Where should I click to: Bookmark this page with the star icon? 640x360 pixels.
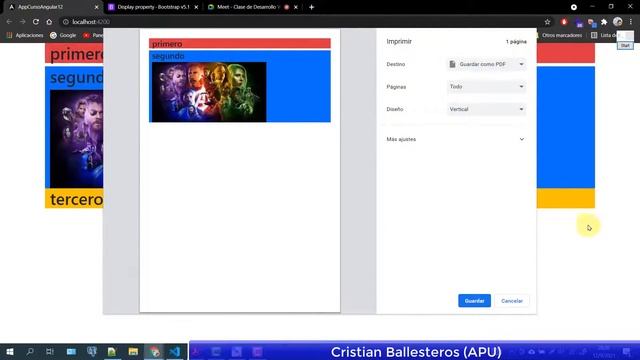click(x=547, y=22)
